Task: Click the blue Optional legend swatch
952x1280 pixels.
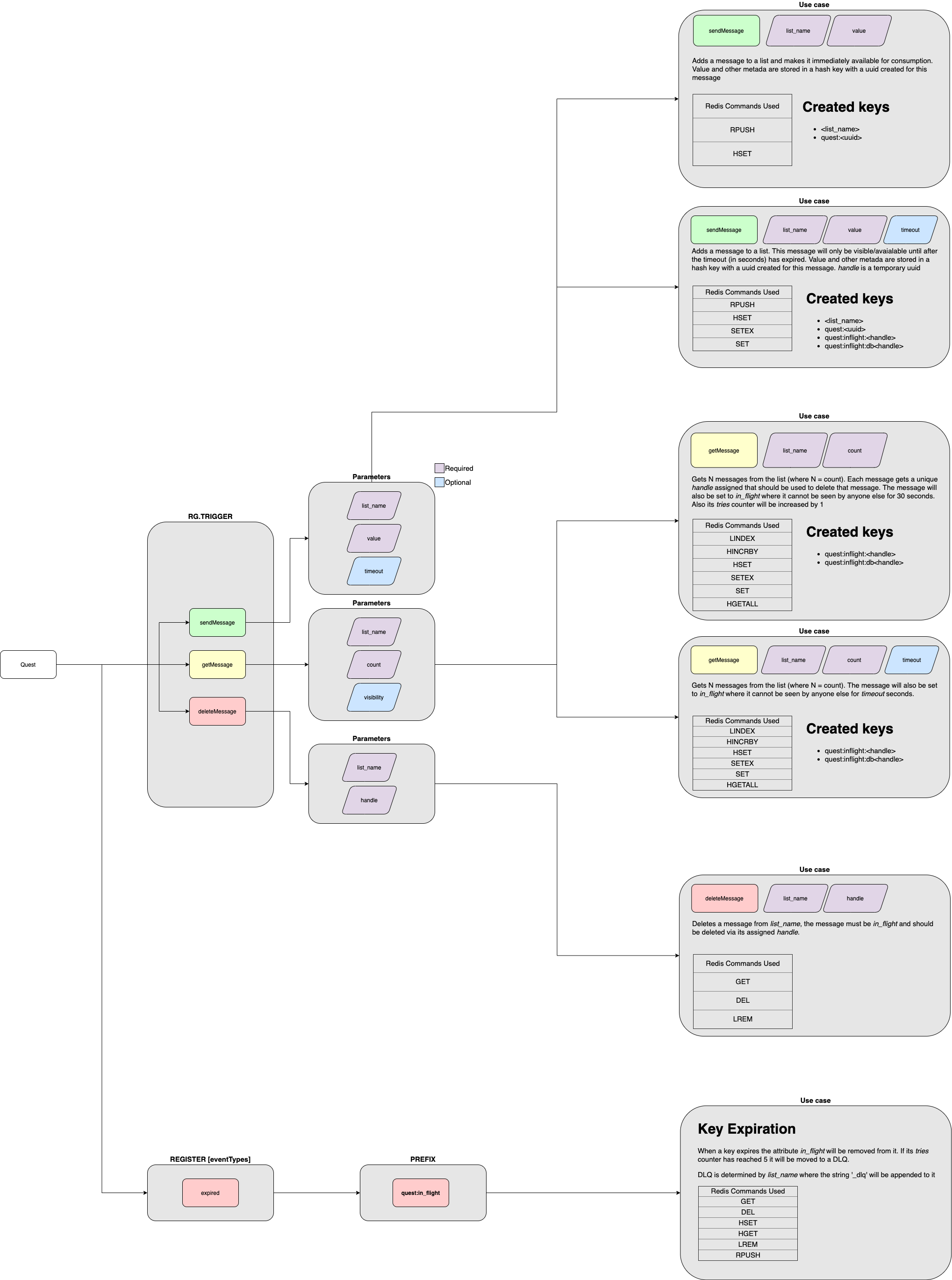Action: (x=439, y=482)
